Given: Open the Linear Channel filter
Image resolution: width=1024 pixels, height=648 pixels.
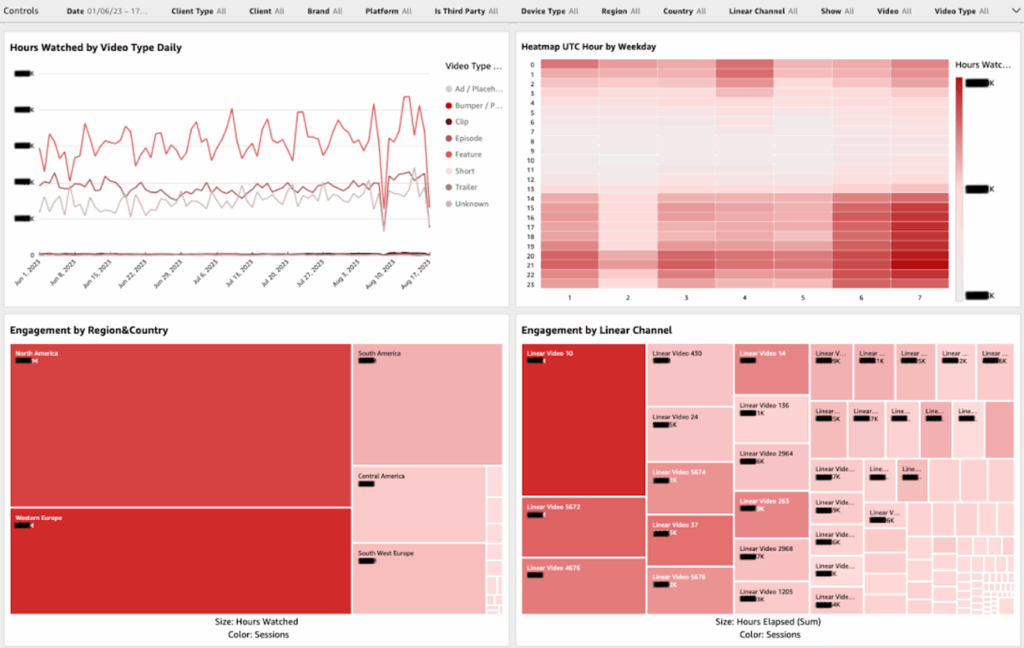Looking at the screenshot, I should 762,11.
